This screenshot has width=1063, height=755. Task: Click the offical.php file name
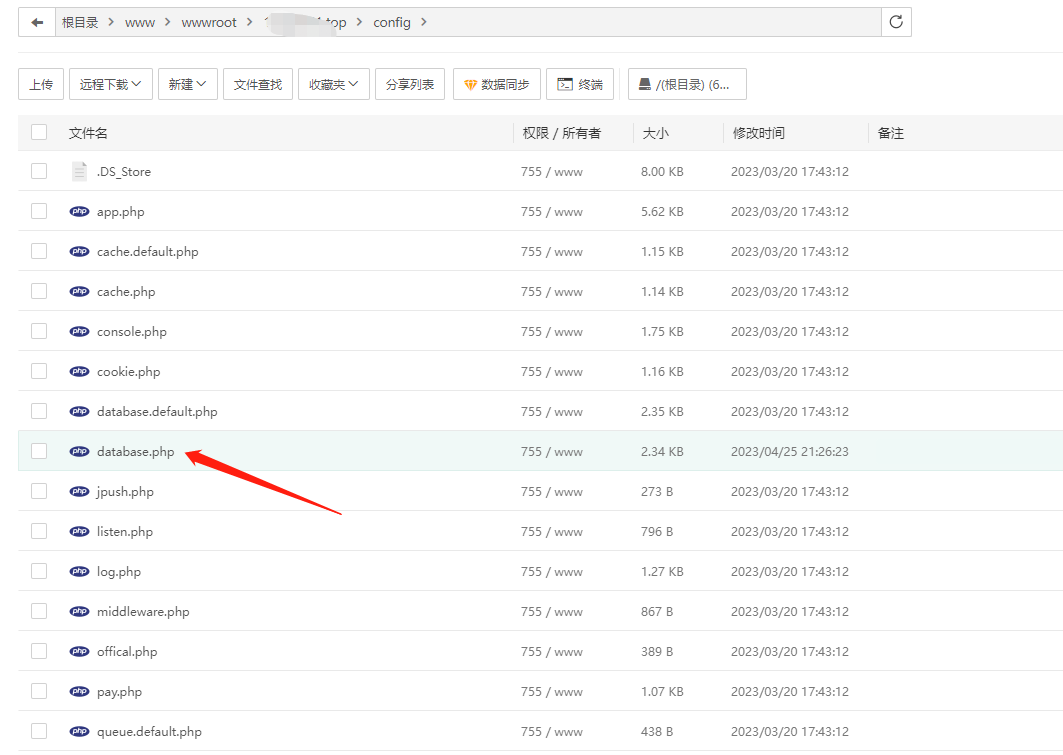127,651
